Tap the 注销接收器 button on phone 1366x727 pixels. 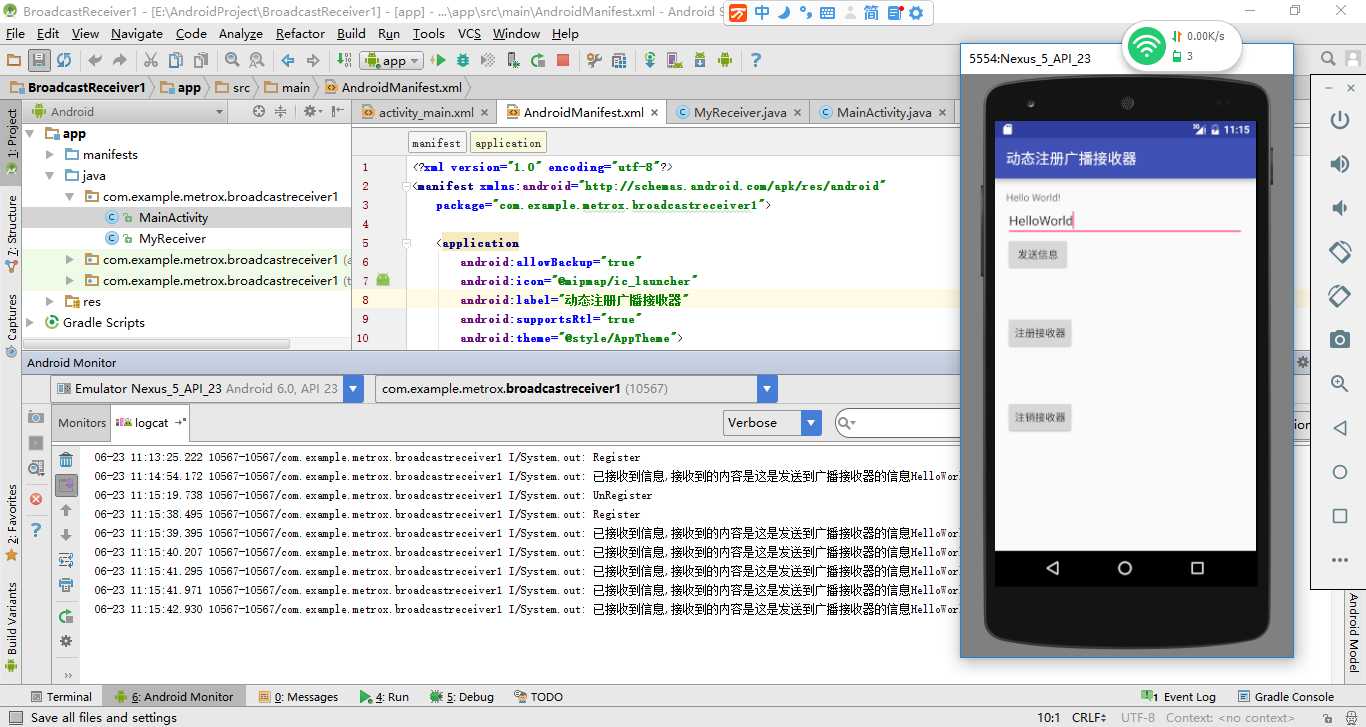tap(1040, 417)
